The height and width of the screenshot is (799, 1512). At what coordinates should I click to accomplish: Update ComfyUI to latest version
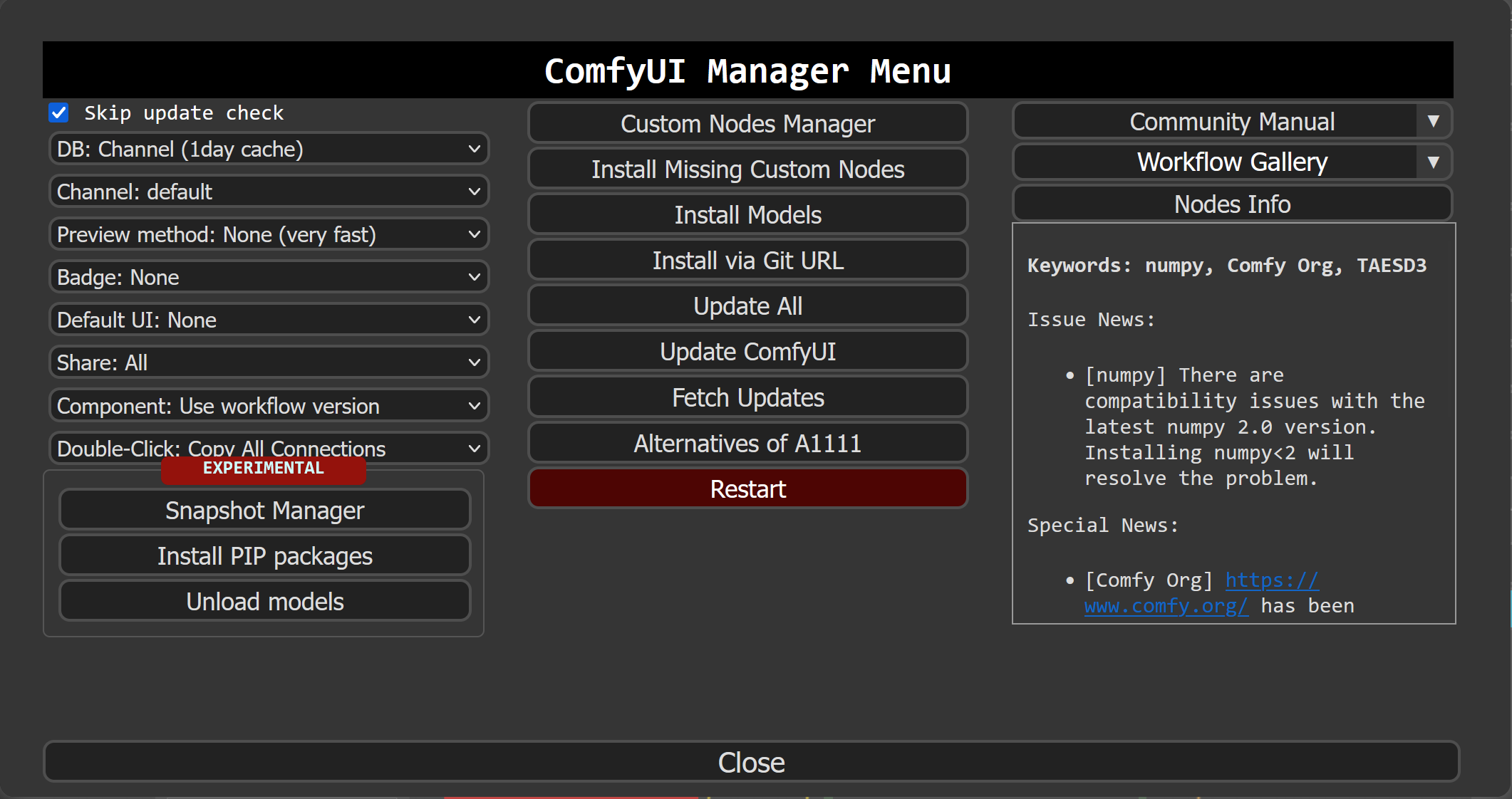747,351
